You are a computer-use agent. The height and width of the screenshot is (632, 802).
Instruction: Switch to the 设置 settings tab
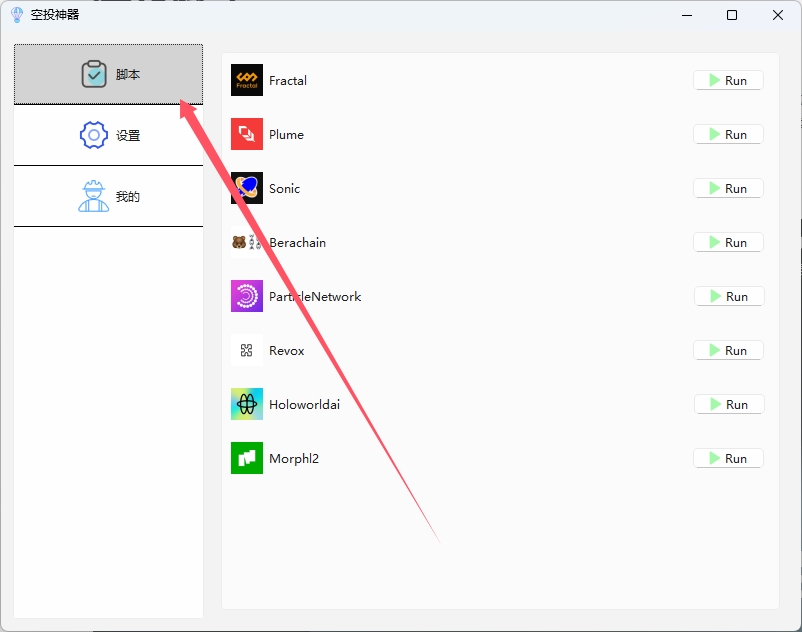click(108, 135)
